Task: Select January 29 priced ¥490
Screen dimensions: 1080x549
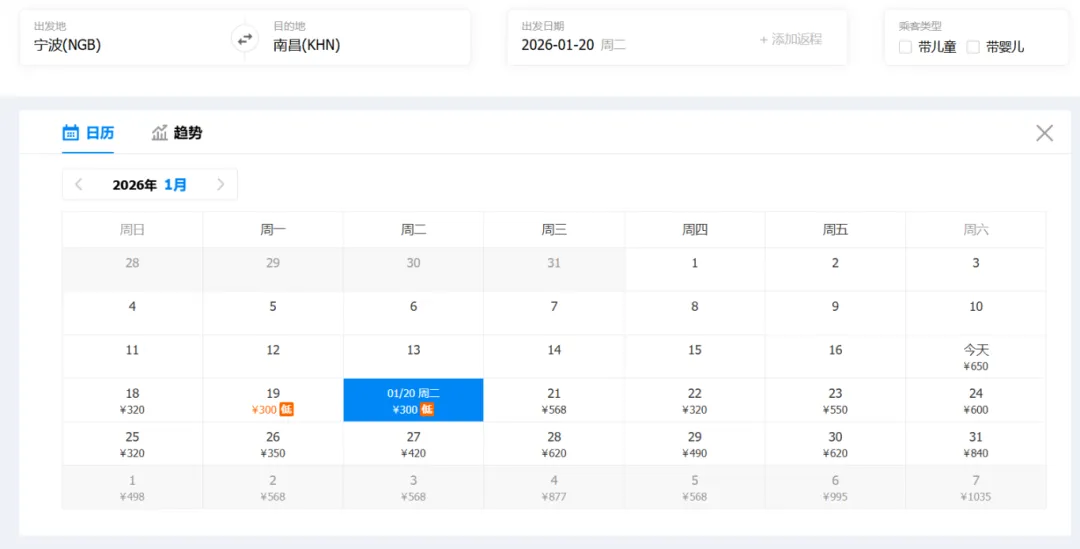Action: (x=694, y=444)
